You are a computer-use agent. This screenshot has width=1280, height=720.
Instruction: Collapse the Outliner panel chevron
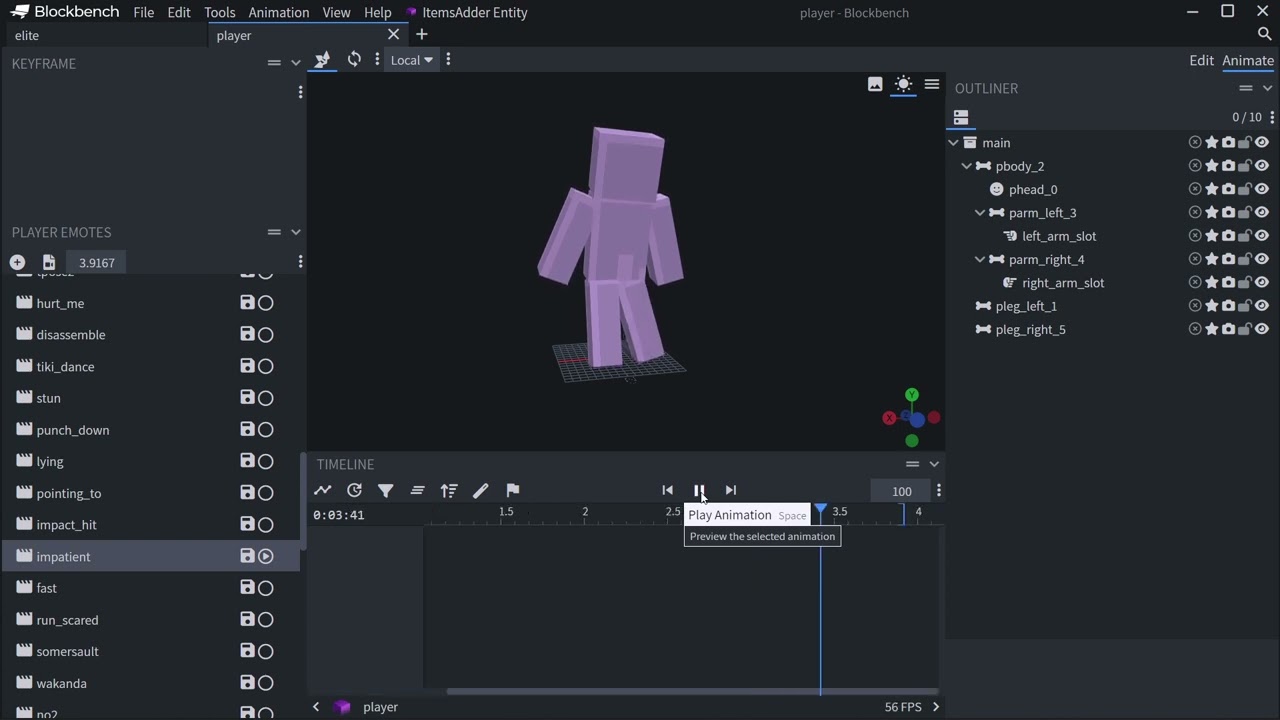[x=1267, y=88]
